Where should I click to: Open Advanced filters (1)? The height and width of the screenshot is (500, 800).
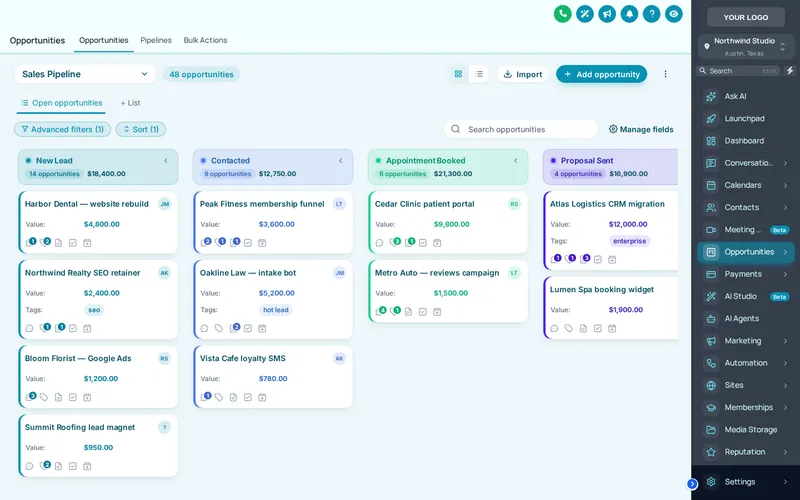coord(62,129)
